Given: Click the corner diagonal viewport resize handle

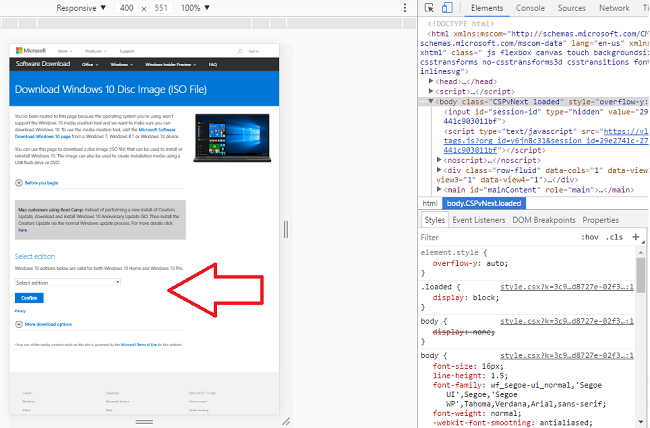Looking at the screenshot, I should click(x=286, y=421).
